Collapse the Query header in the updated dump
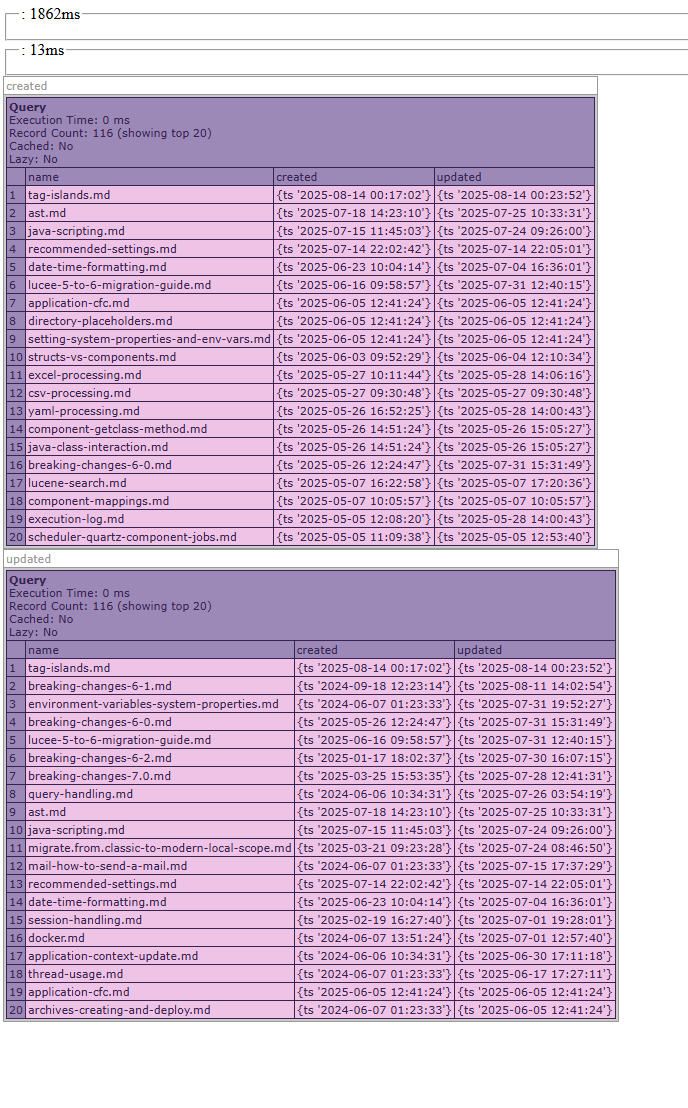 point(28,580)
